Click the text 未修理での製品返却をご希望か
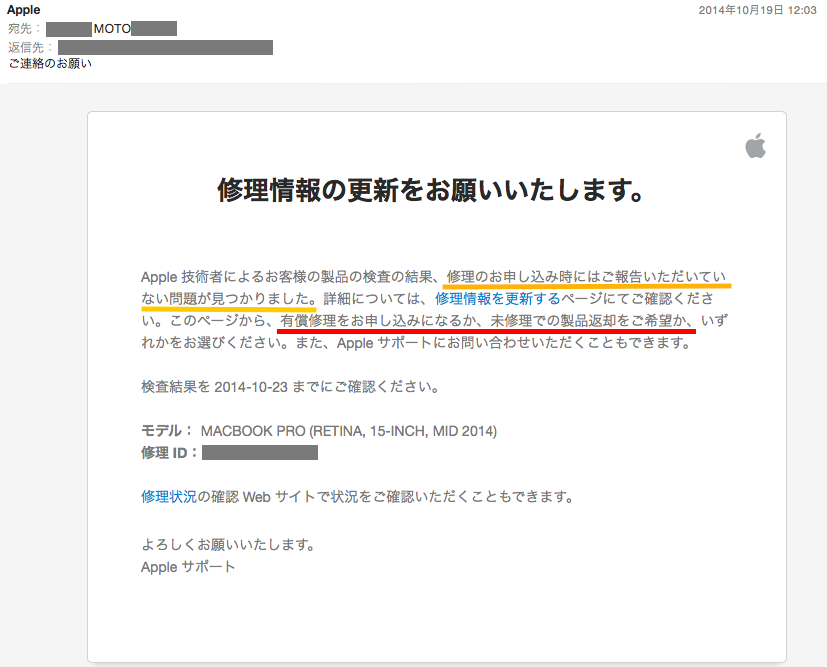 tap(591, 321)
